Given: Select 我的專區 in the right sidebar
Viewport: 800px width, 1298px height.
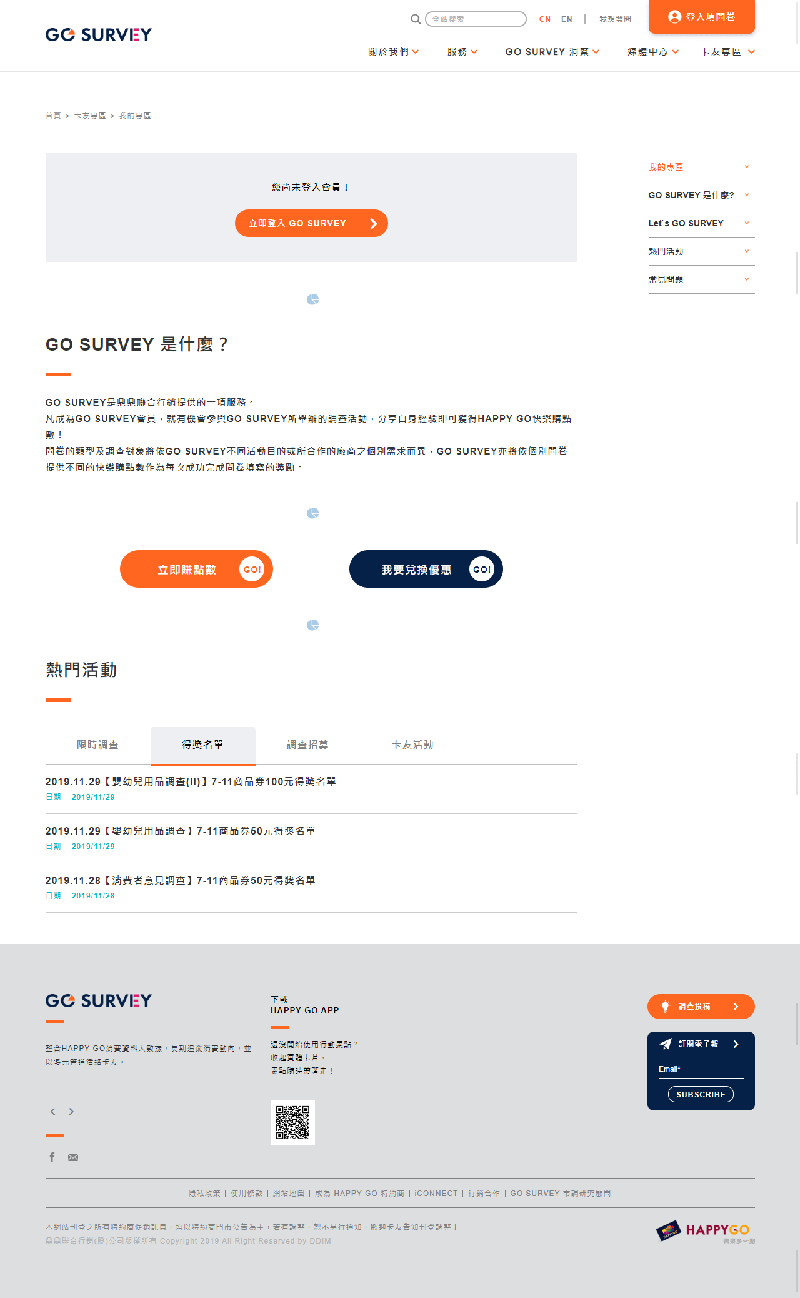Looking at the screenshot, I should coord(666,167).
